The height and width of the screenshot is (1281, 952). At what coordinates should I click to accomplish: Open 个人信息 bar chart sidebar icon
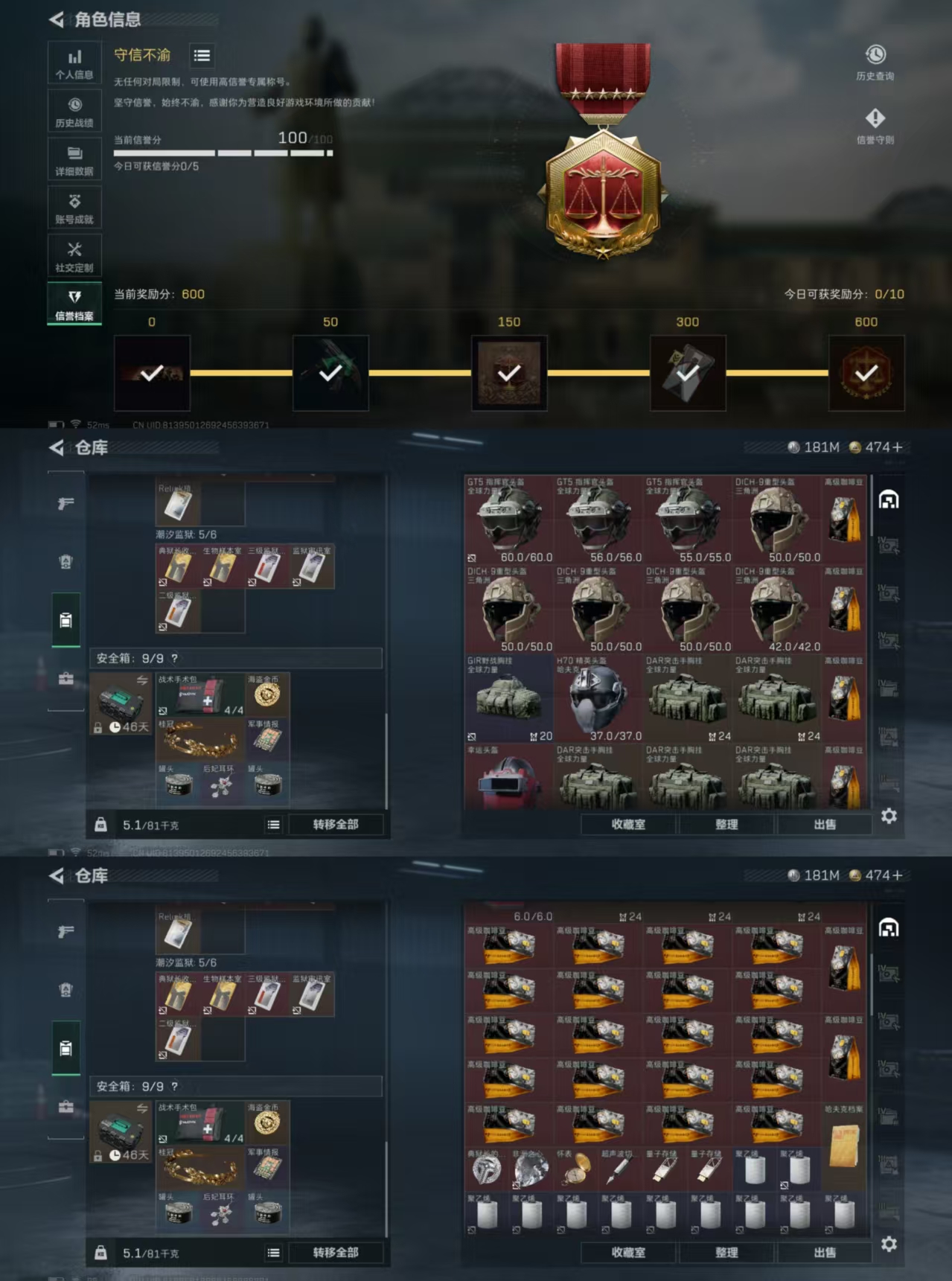[74, 63]
